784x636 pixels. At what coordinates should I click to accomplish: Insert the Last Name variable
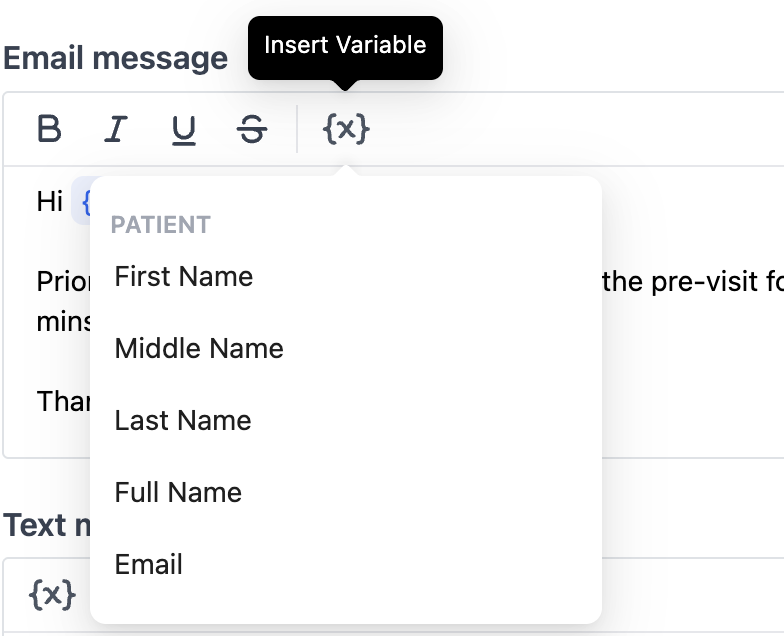[x=183, y=420]
